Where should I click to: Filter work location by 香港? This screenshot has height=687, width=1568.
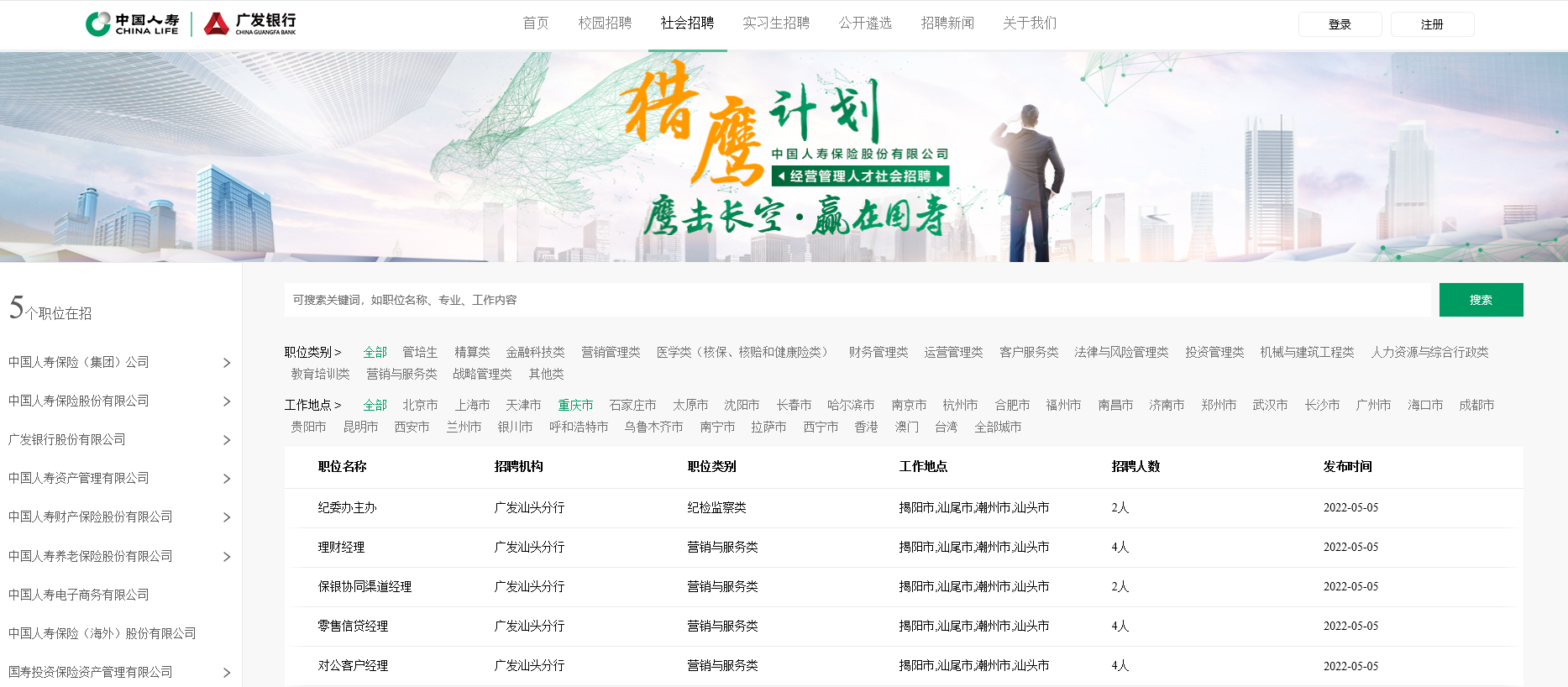coord(866,427)
